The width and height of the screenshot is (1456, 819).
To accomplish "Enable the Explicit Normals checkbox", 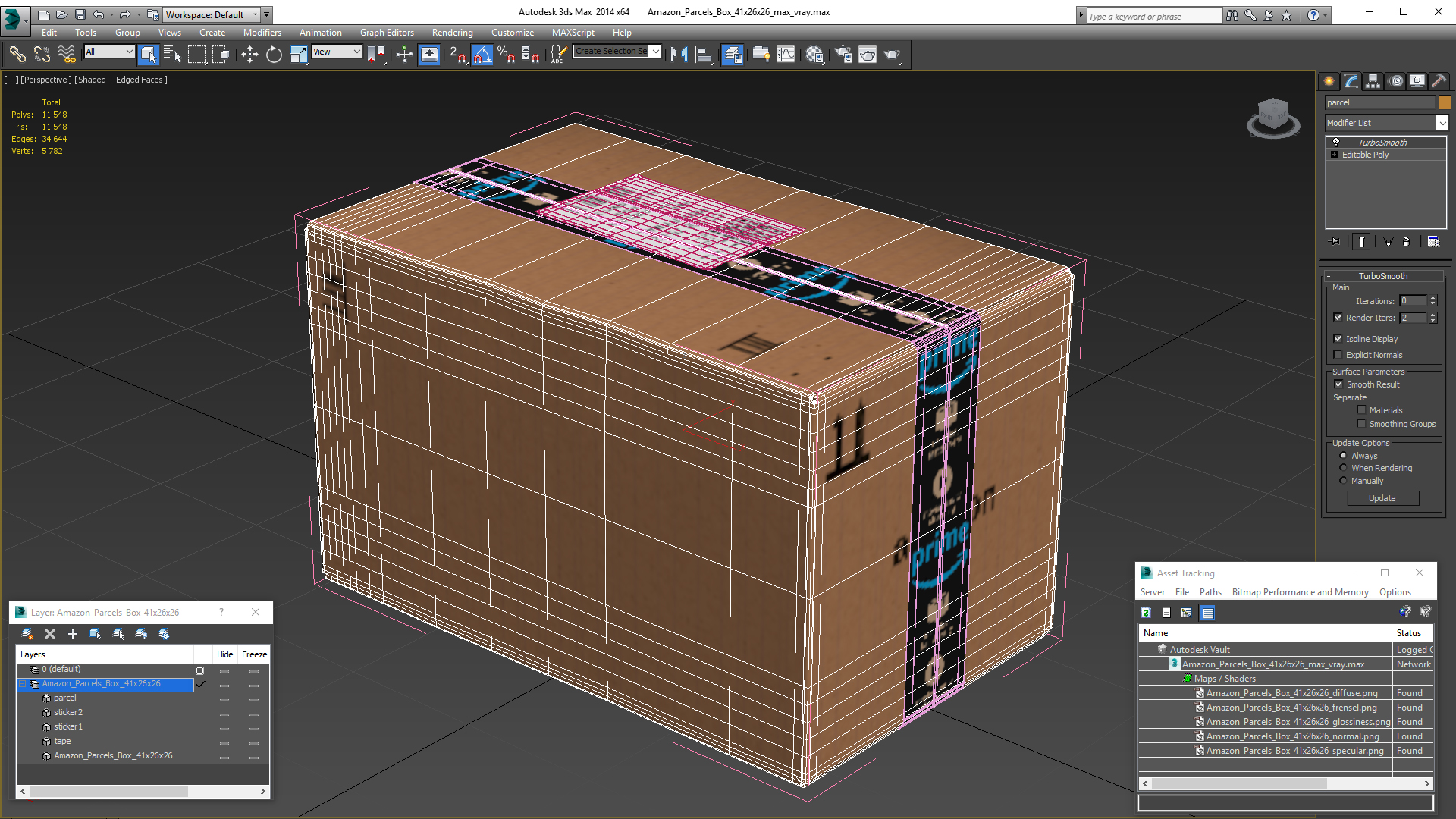I will [1338, 355].
